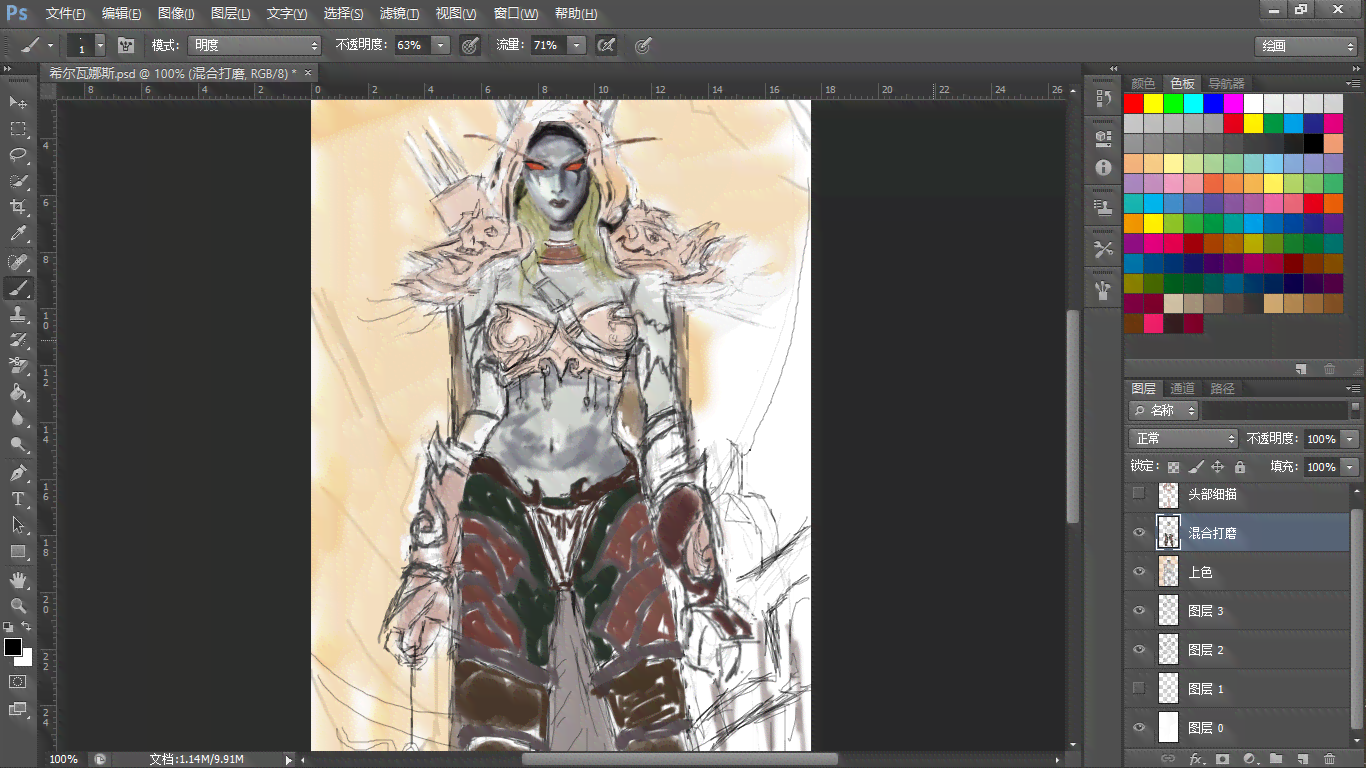Select the Healing Brush tool
The height and width of the screenshot is (768, 1366).
(18, 262)
